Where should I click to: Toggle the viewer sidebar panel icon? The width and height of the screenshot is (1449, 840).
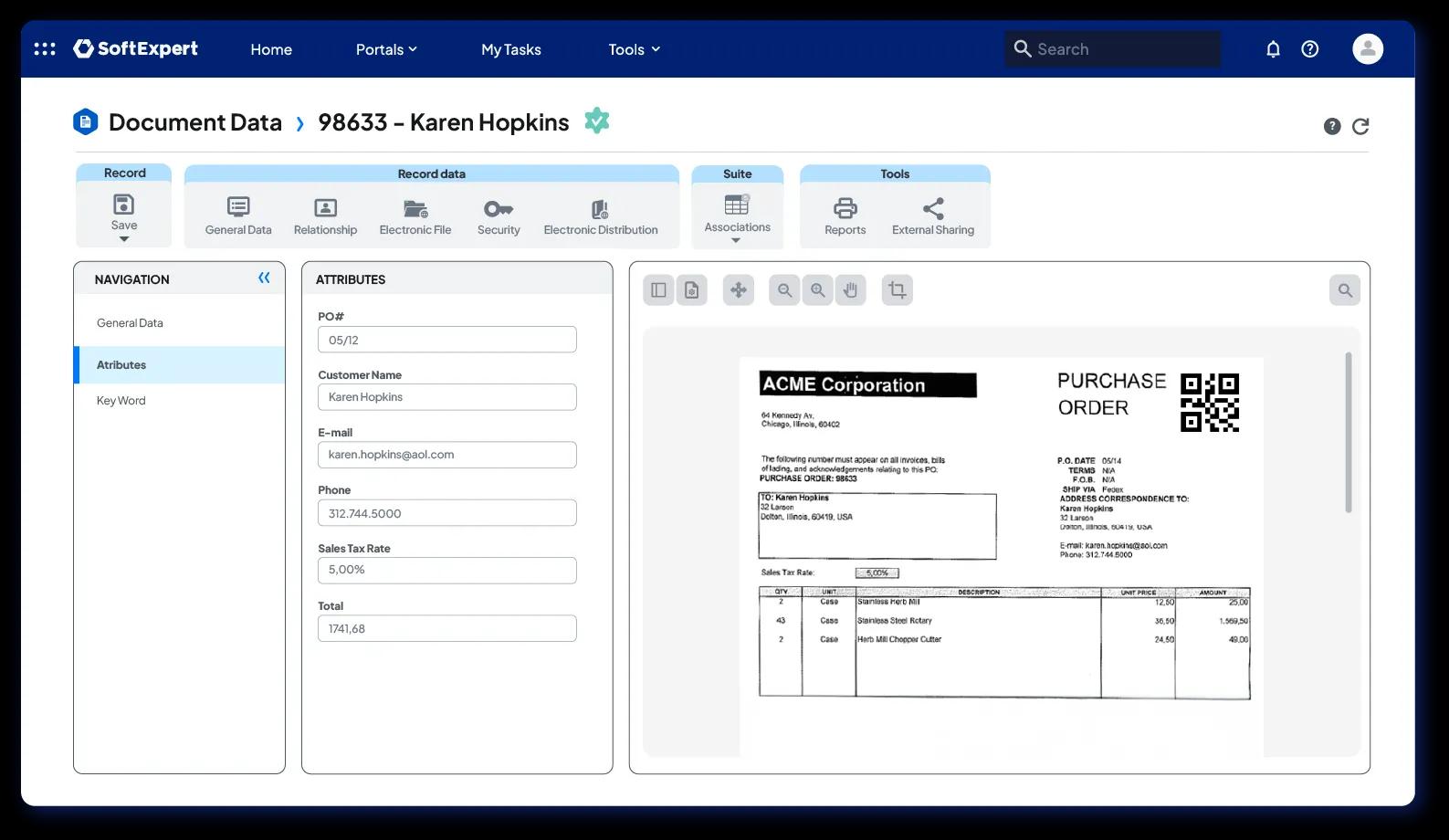tap(658, 290)
